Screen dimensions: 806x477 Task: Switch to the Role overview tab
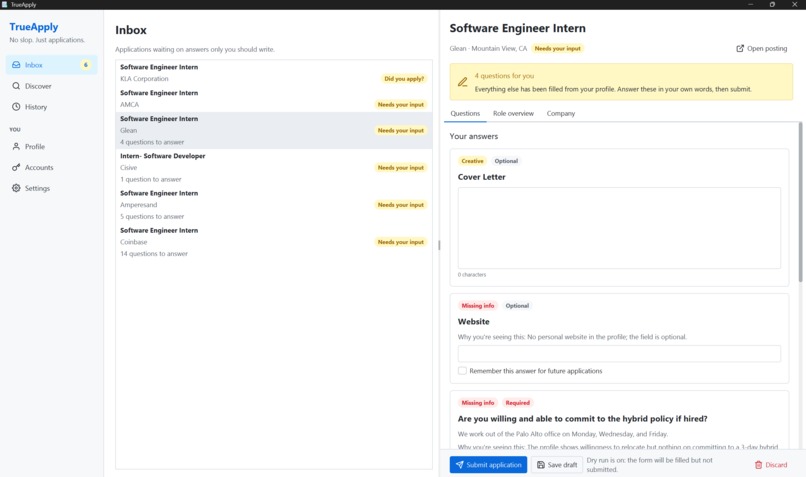513,114
